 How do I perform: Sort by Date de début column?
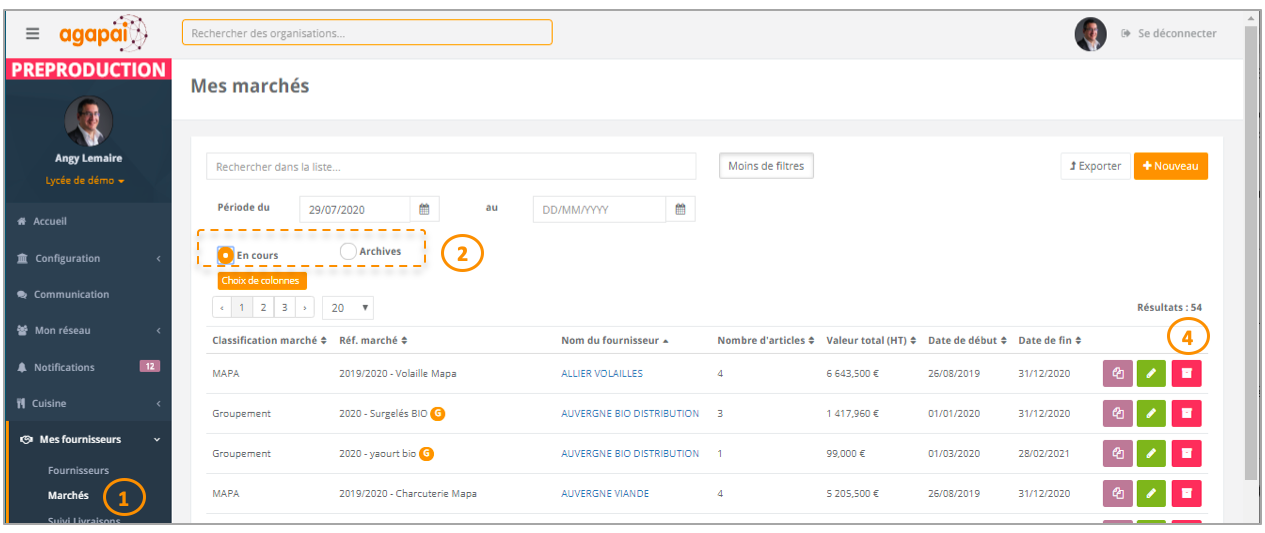tap(967, 340)
